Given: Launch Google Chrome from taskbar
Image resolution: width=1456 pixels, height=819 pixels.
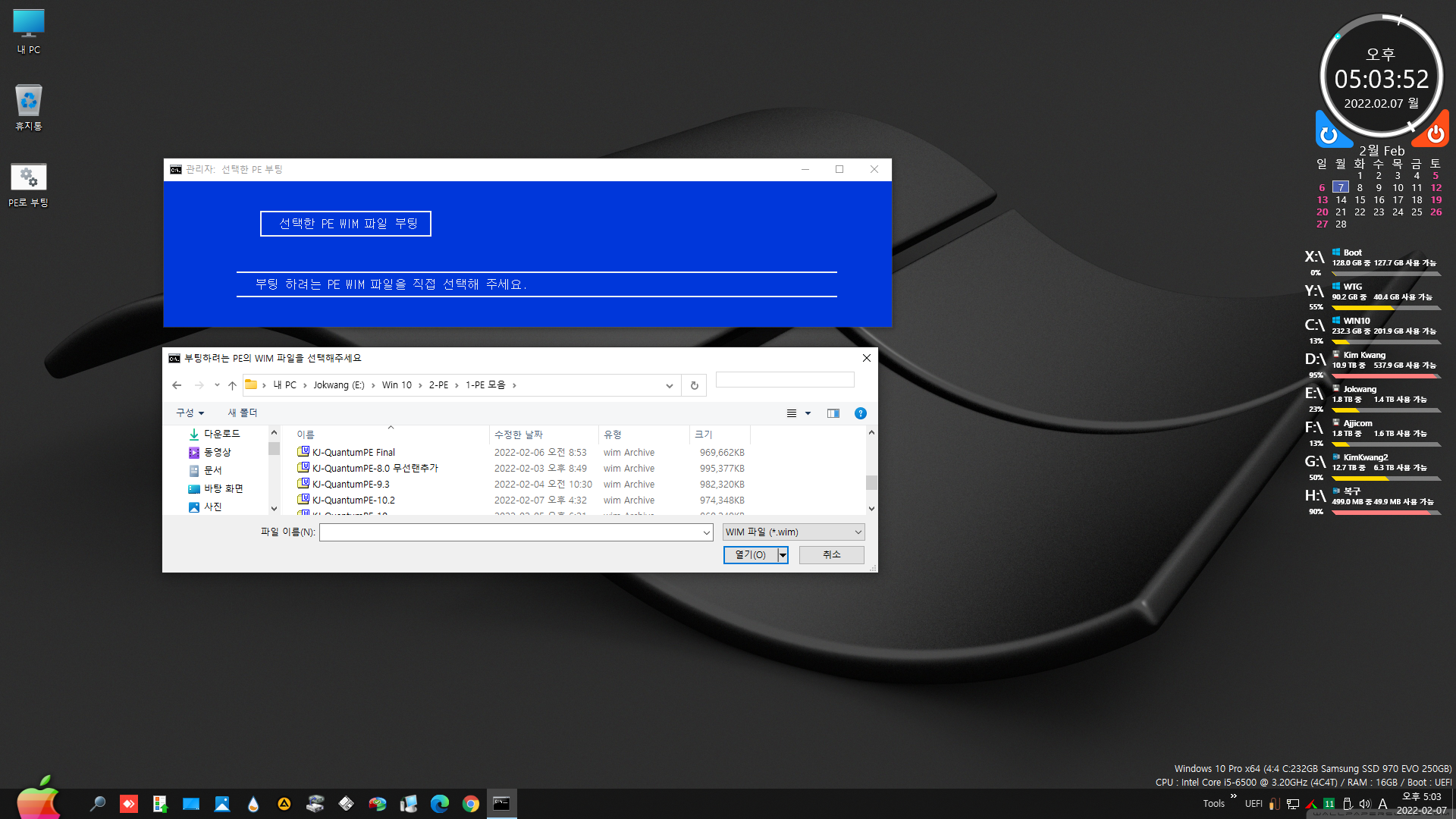Looking at the screenshot, I should [471, 804].
